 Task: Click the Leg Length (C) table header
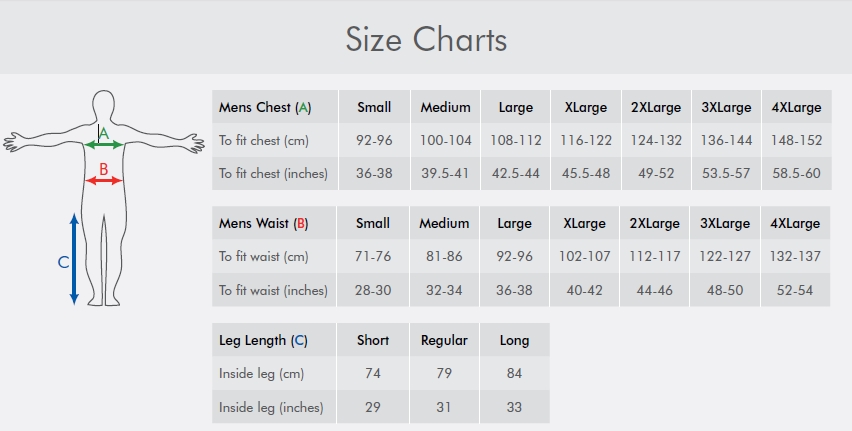click(x=263, y=340)
